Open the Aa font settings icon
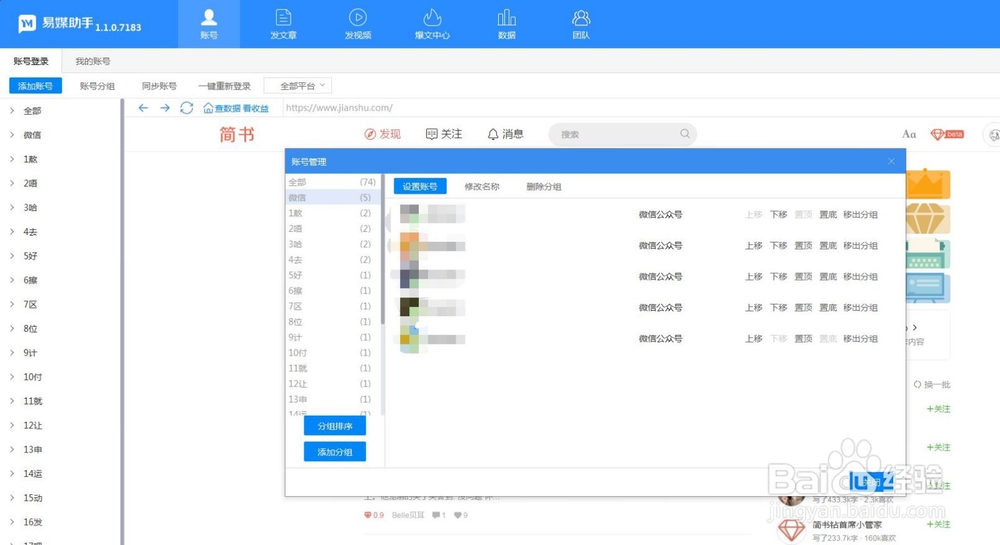Screen dimensions: 1000x545 pyautogui.click(x=909, y=134)
